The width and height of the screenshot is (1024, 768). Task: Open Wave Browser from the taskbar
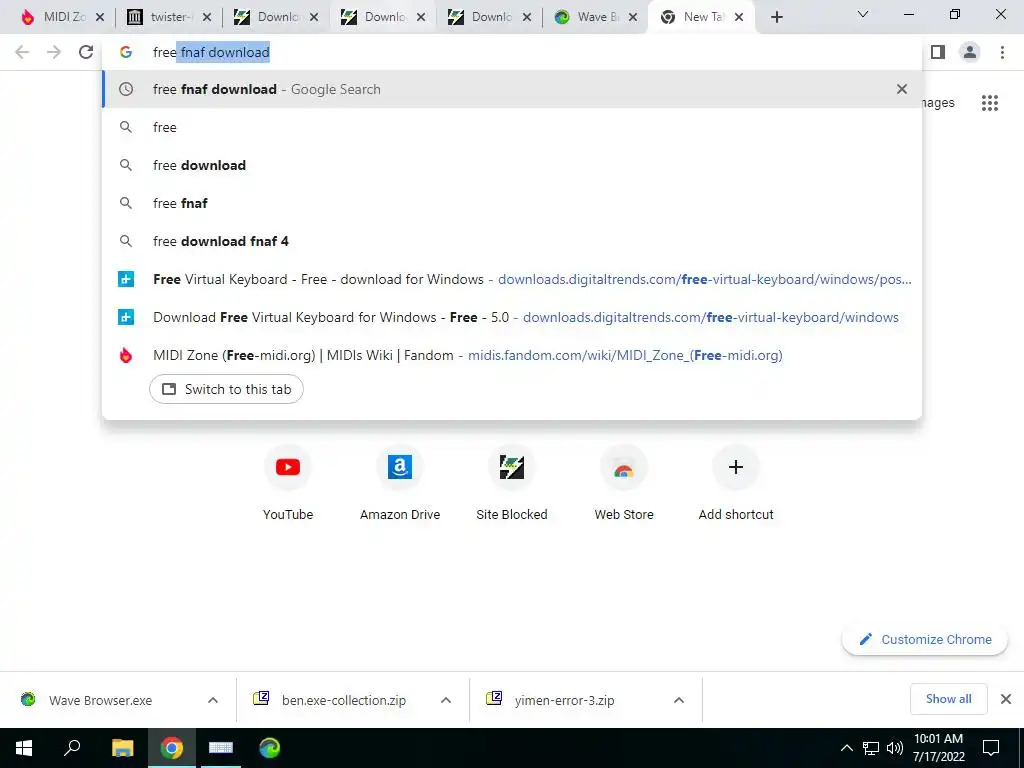tap(270, 748)
